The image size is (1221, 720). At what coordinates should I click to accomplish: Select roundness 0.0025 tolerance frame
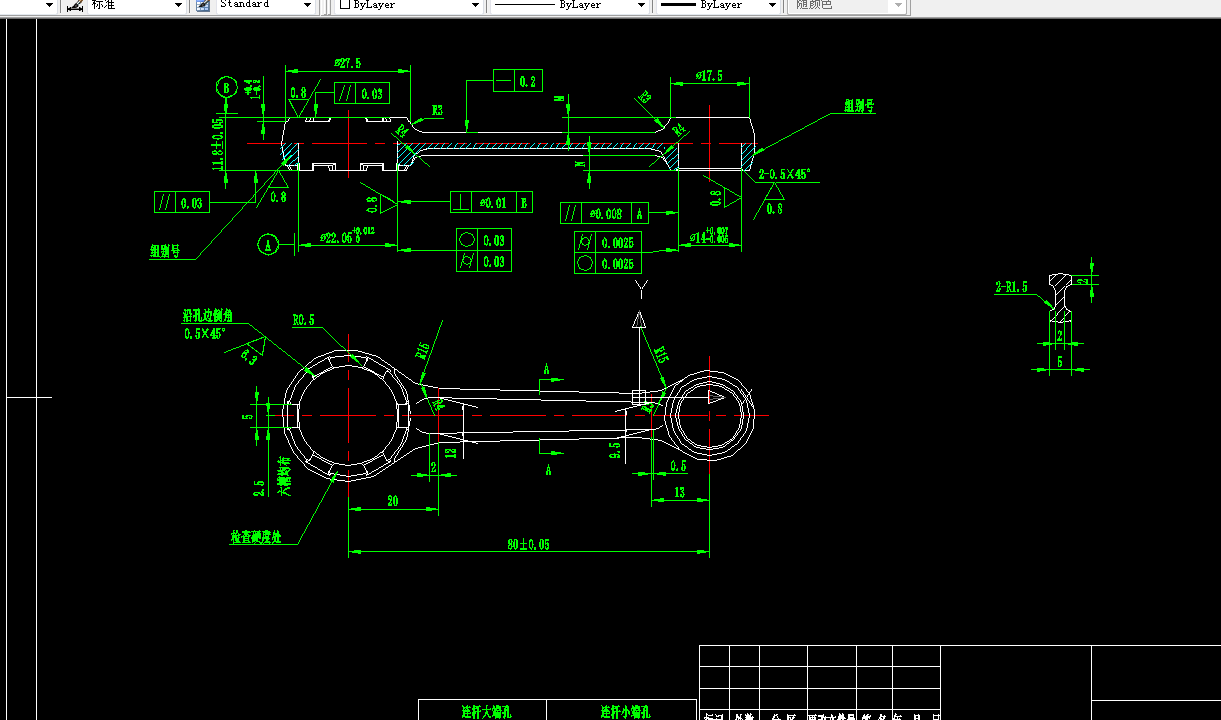(607, 264)
